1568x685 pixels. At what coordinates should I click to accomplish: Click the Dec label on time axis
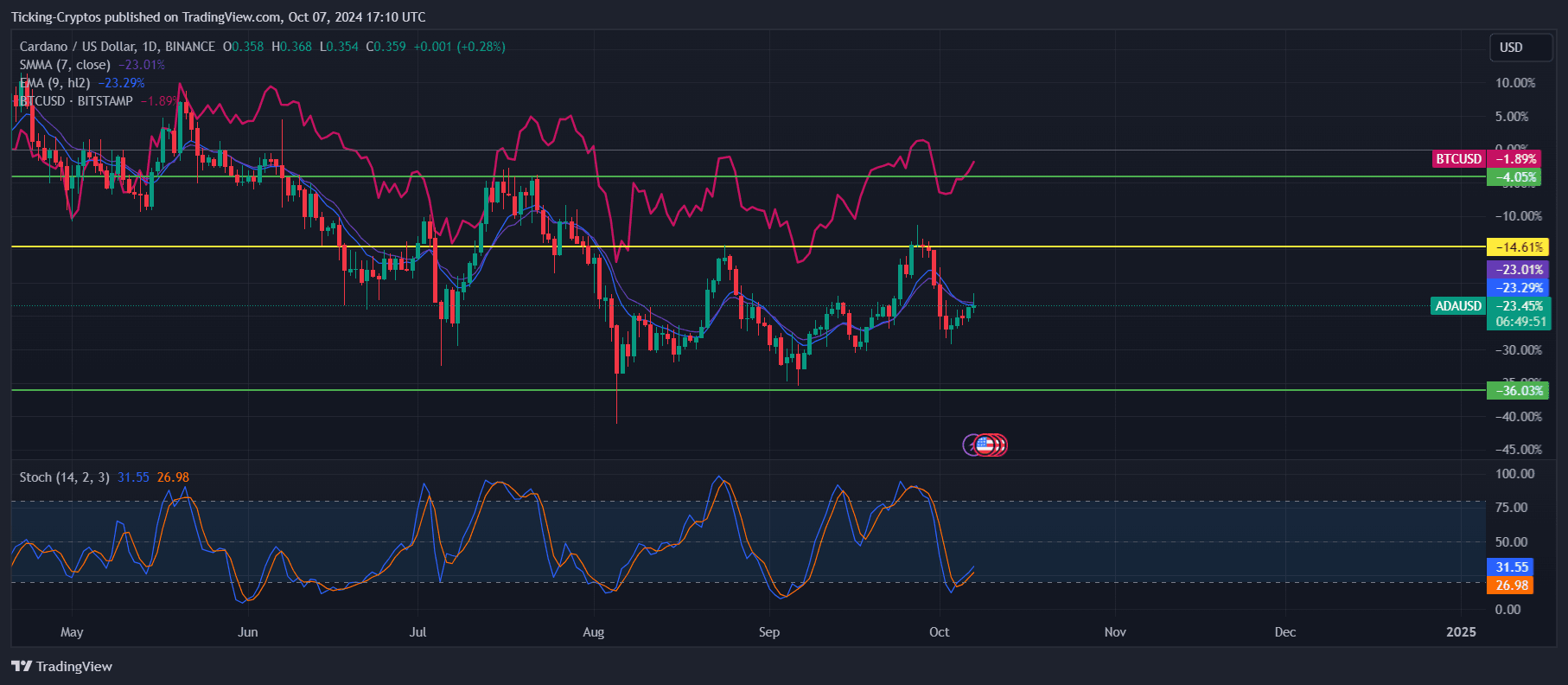tap(1285, 632)
